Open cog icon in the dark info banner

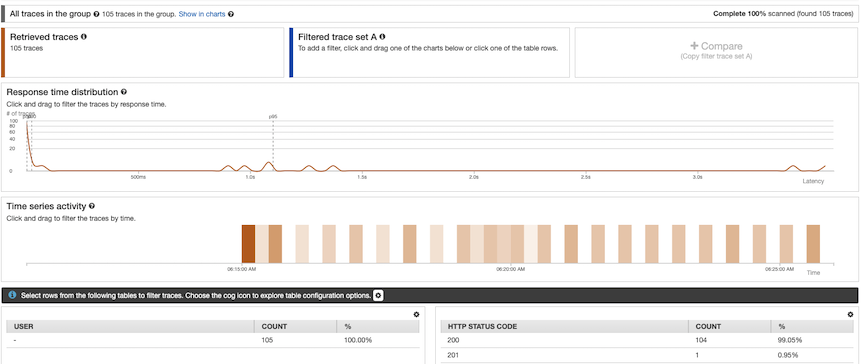[378, 295]
